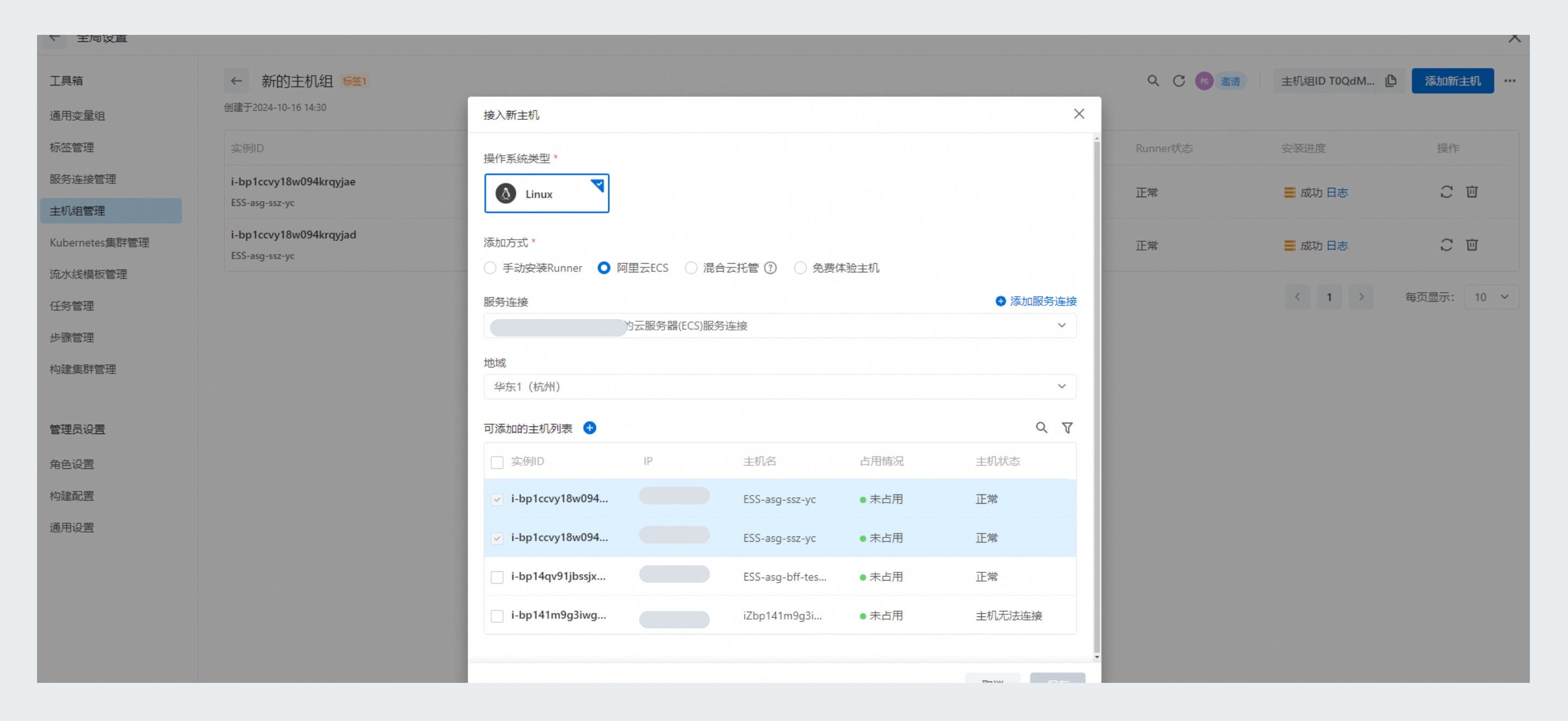Click the filter icon above host list
The width and height of the screenshot is (1568, 721).
pos(1067,428)
